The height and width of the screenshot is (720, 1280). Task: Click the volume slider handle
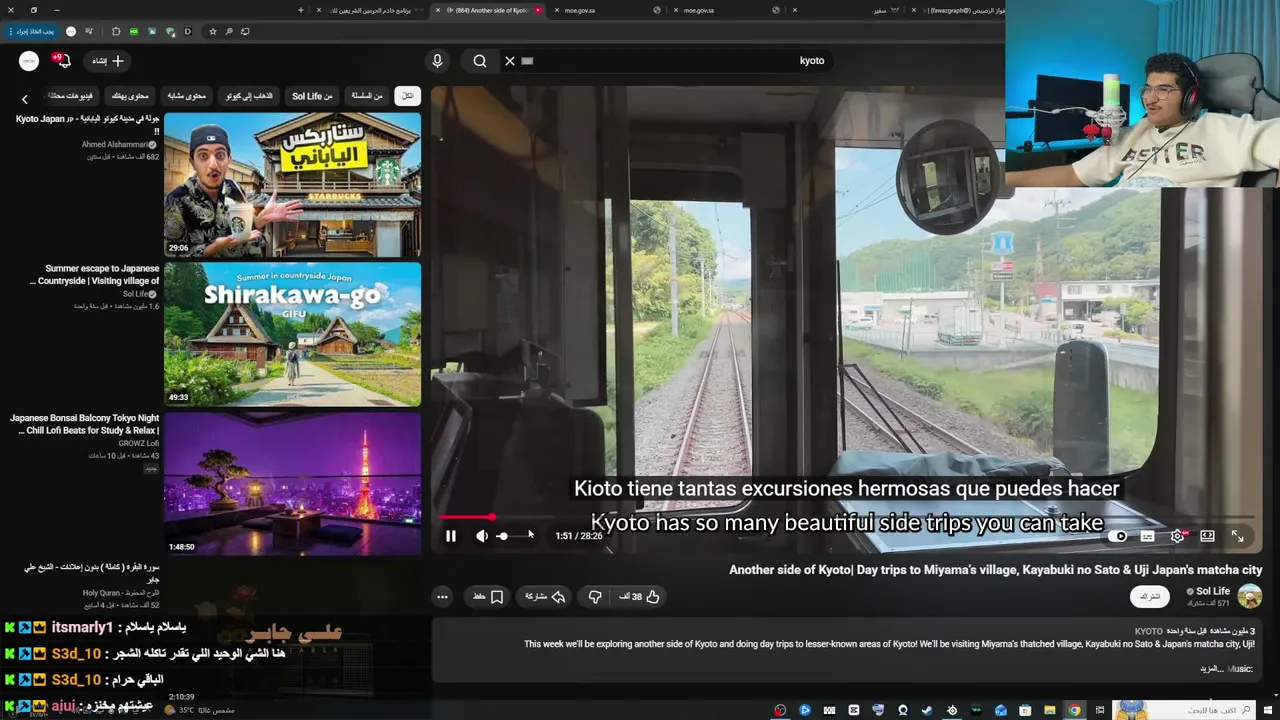(x=502, y=536)
